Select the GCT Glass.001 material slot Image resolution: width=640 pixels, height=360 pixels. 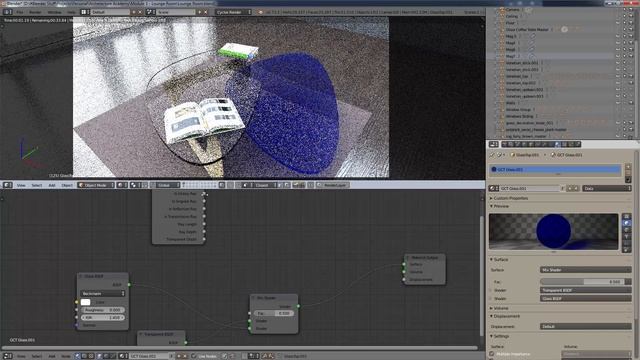coord(555,169)
